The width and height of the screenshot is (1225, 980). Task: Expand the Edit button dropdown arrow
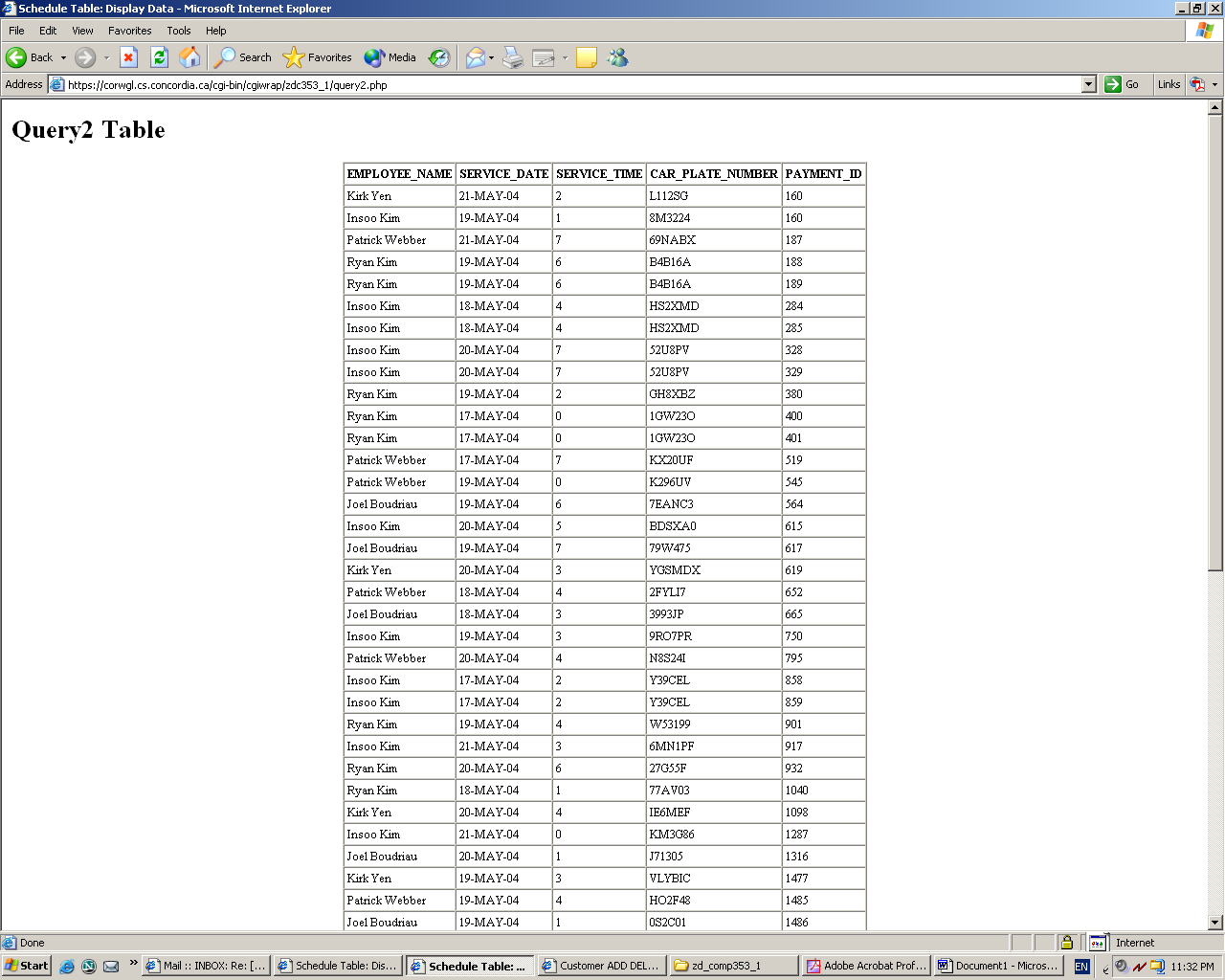tap(565, 57)
